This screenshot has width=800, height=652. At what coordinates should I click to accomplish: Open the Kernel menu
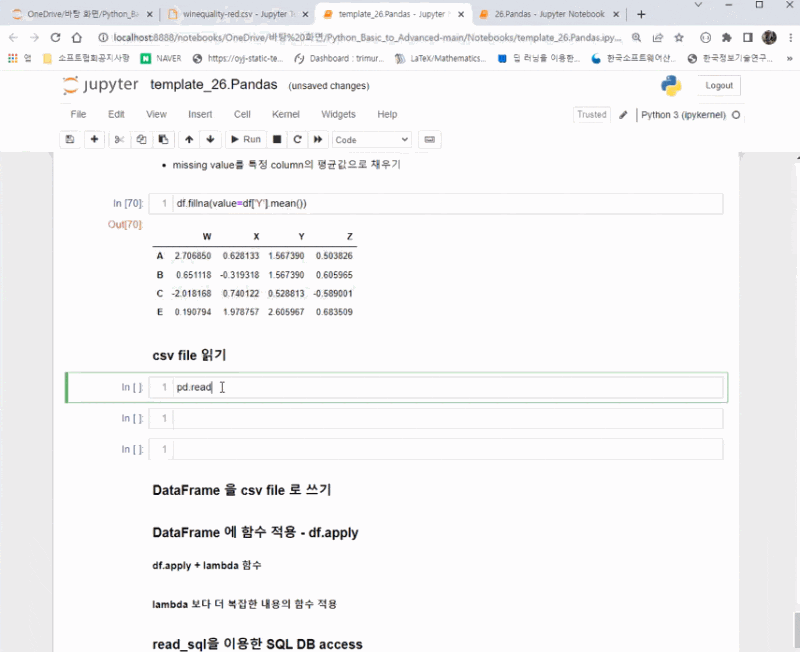pyautogui.click(x=286, y=114)
